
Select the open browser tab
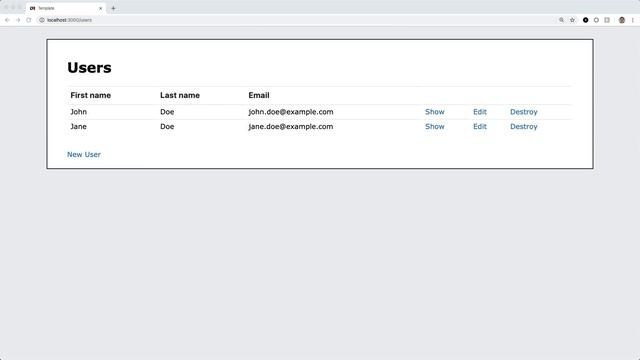click(66, 8)
